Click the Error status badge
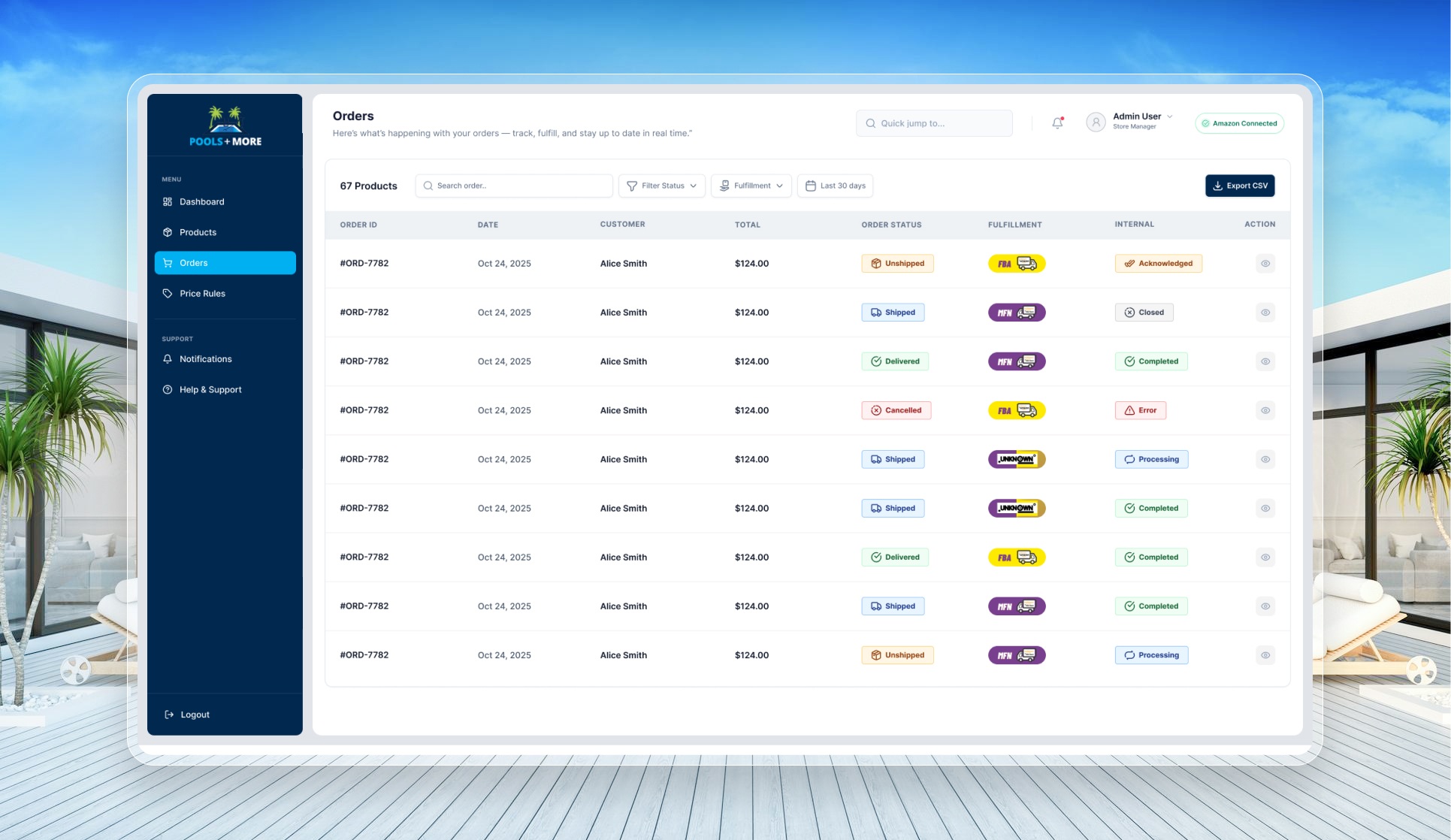 click(x=1140, y=410)
